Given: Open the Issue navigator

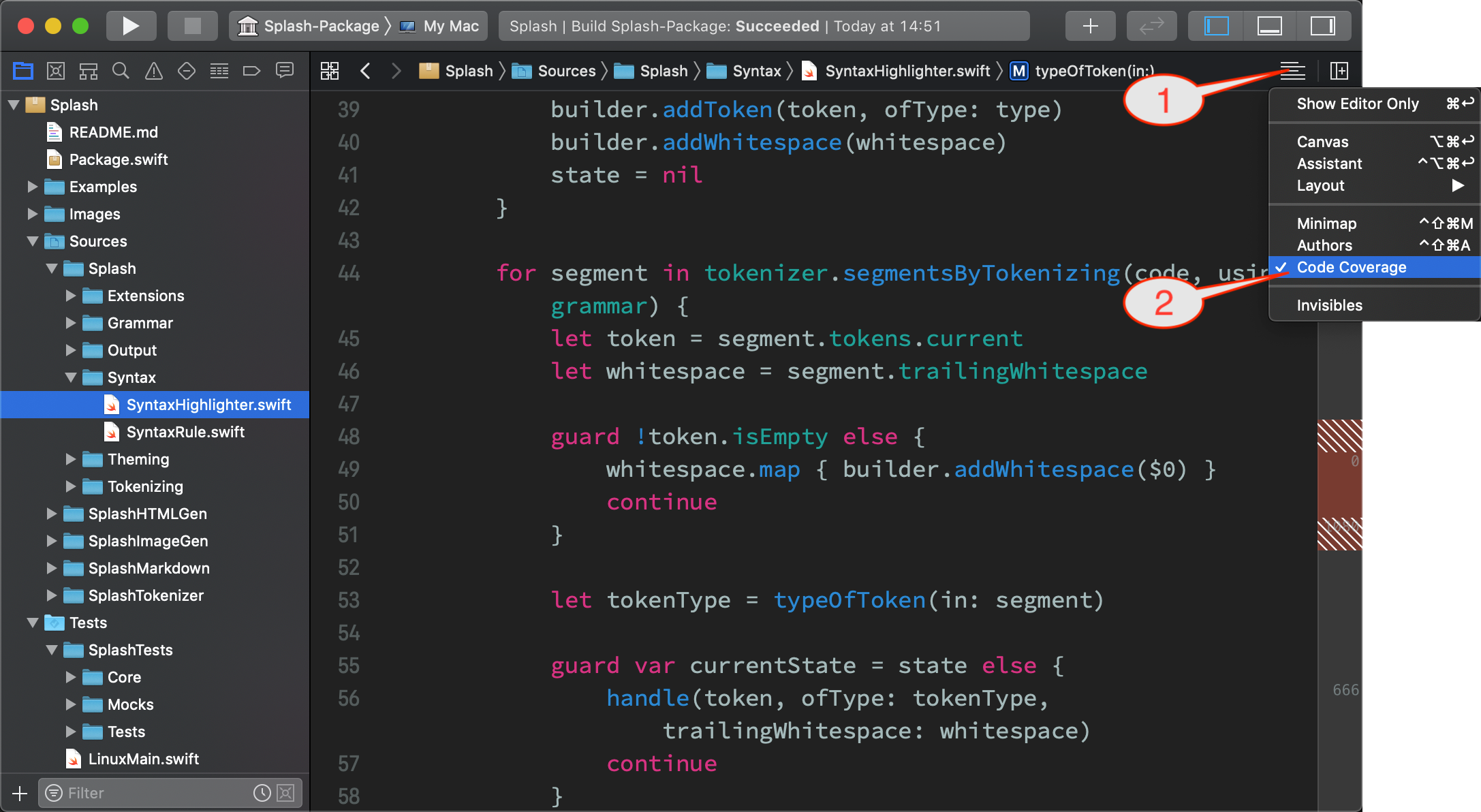Looking at the screenshot, I should 154,71.
